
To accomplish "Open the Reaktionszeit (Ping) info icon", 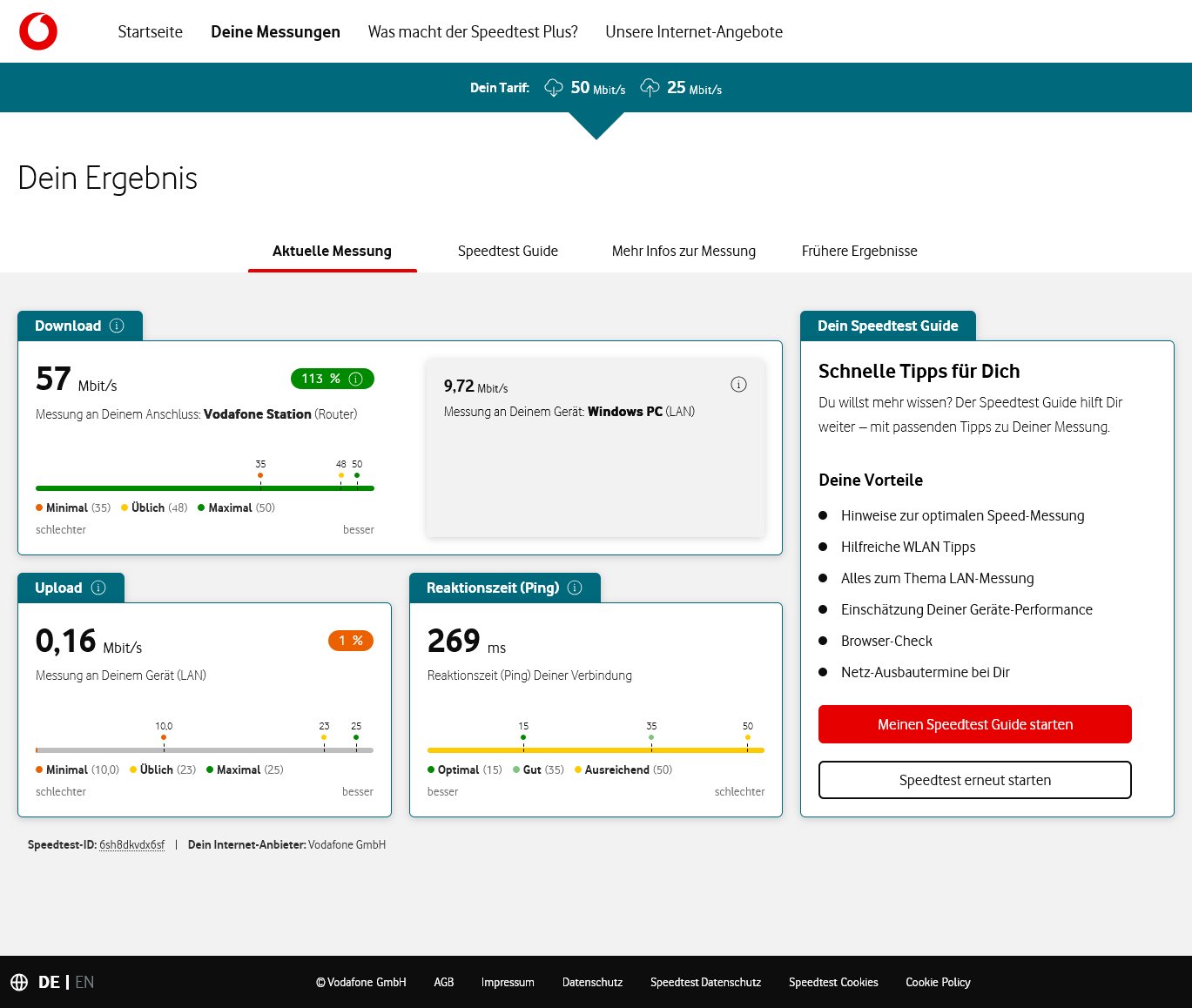I will 575,588.
